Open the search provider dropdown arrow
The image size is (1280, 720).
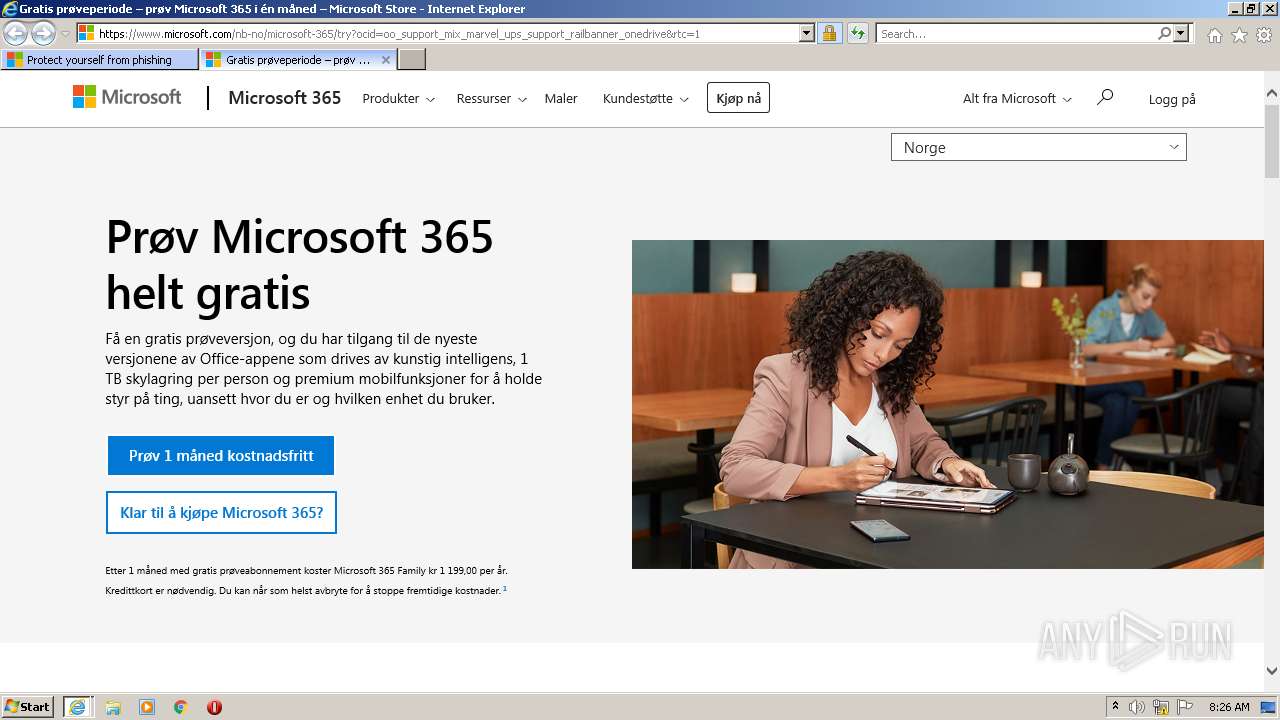[x=1182, y=33]
